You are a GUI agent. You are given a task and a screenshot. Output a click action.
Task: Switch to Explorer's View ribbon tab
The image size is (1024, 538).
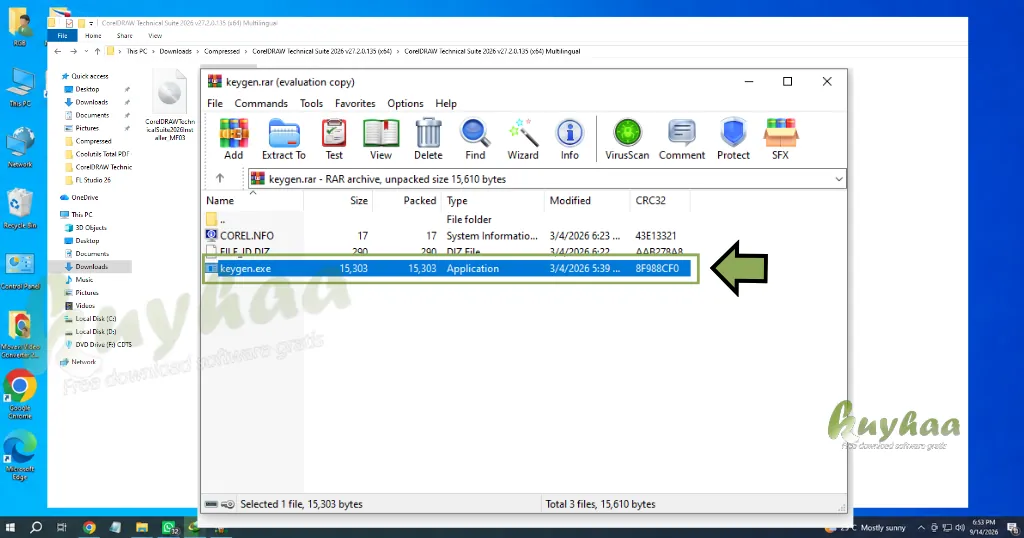155,36
